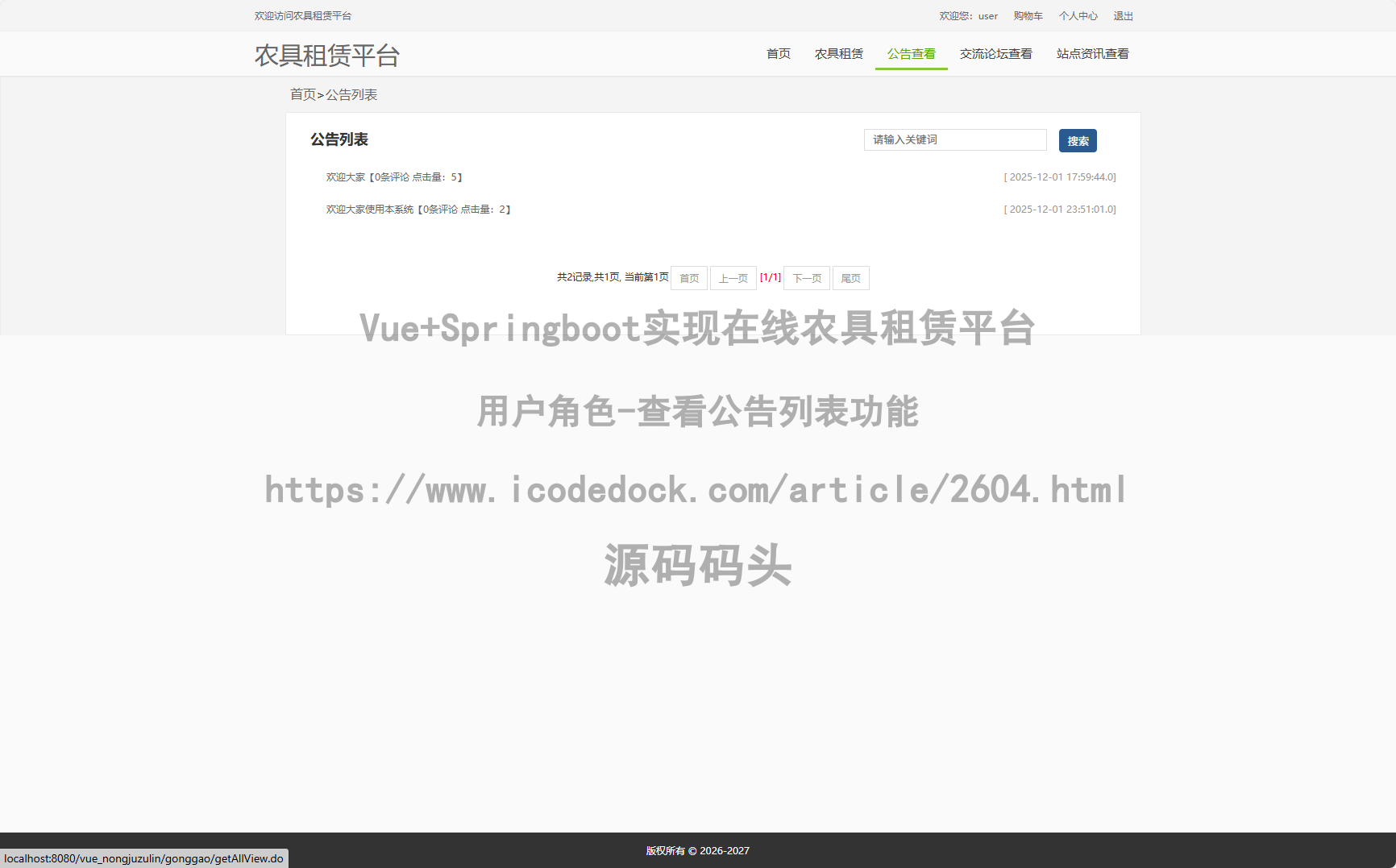This screenshot has height=868, width=1396.
Task: Jump to last page with 尾页 button
Action: (850, 278)
